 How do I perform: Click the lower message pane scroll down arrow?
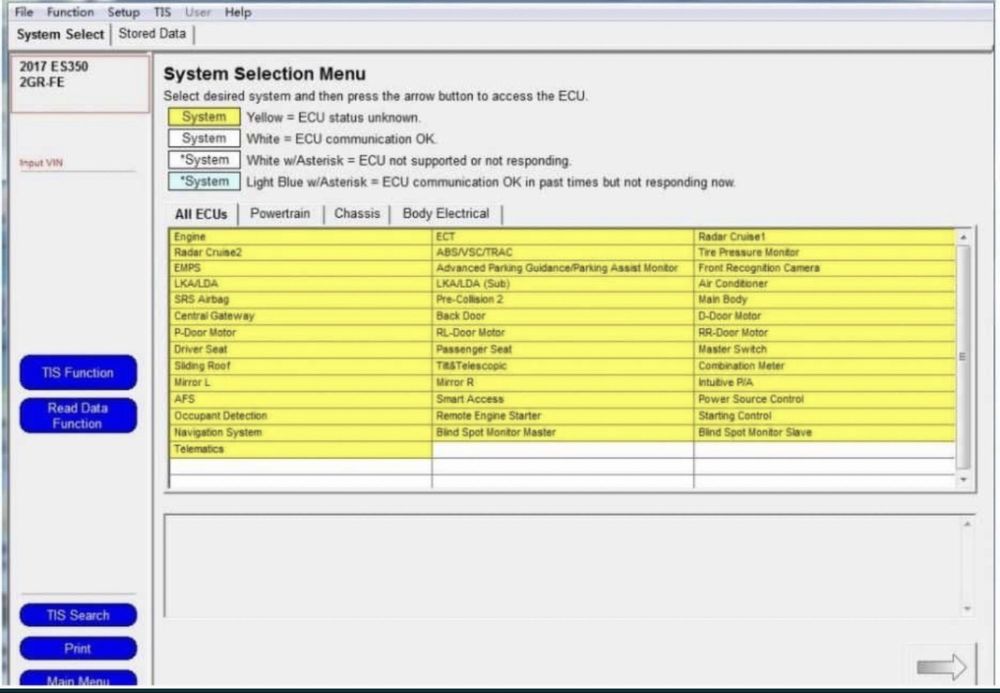point(967,609)
